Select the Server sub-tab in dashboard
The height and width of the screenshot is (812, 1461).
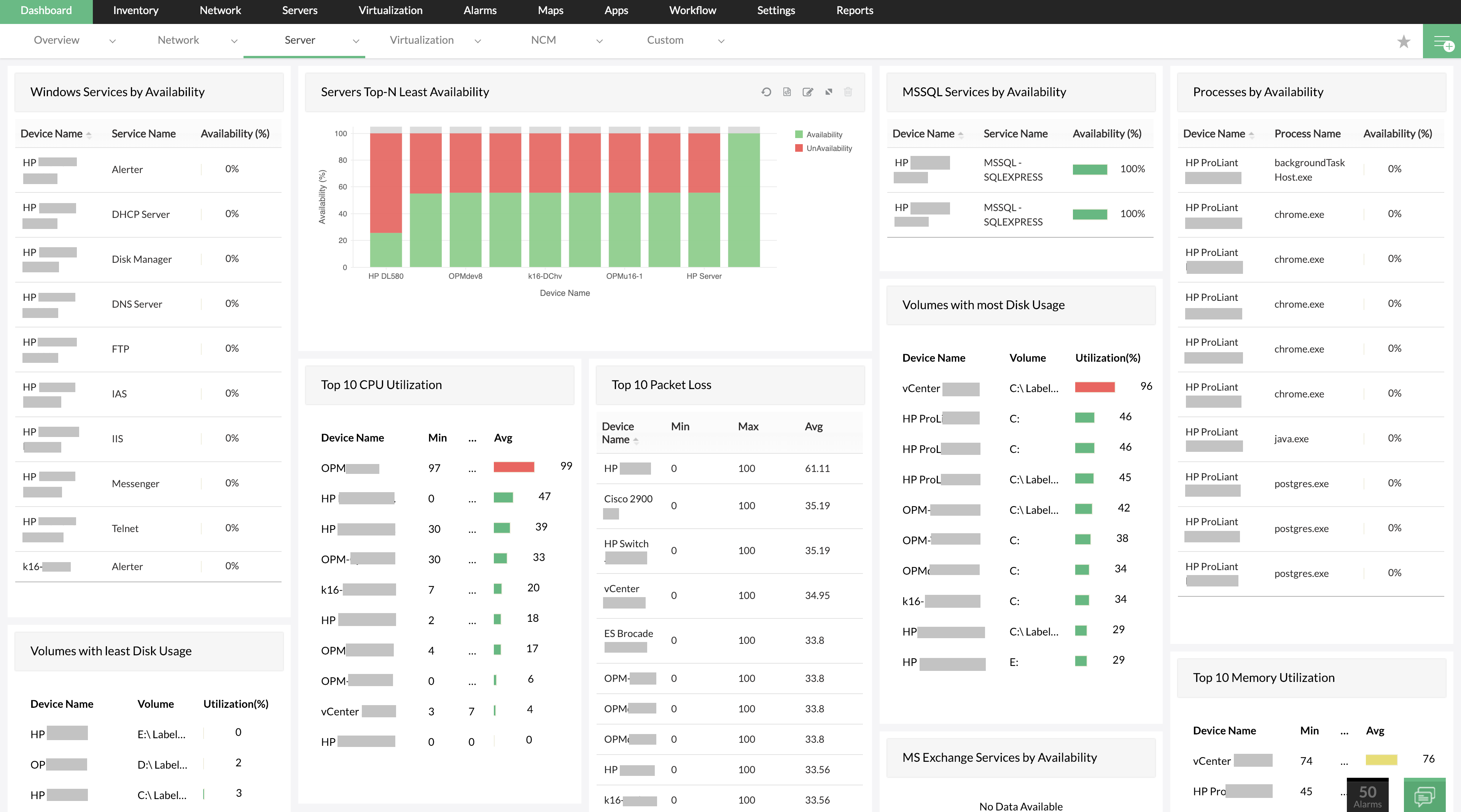pos(300,40)
